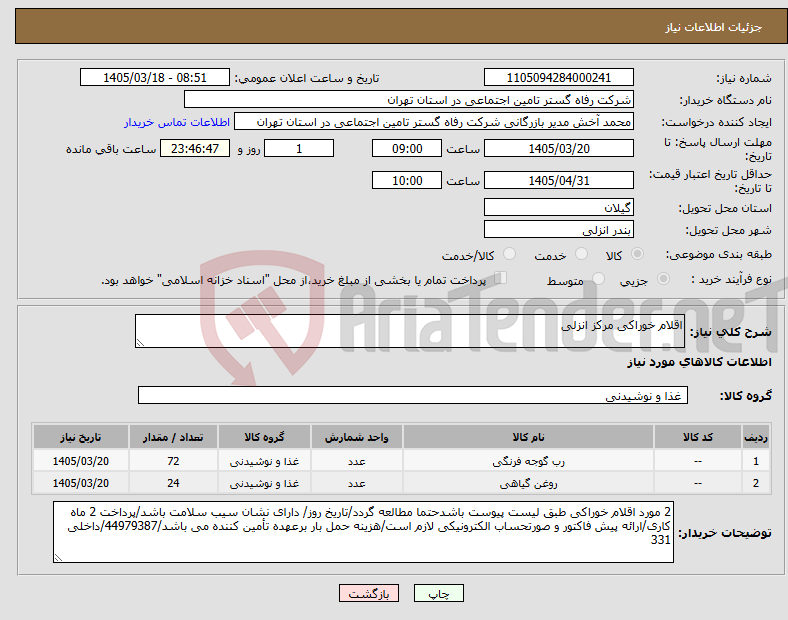Select the خدمت radio button

[x=581, y=254]
